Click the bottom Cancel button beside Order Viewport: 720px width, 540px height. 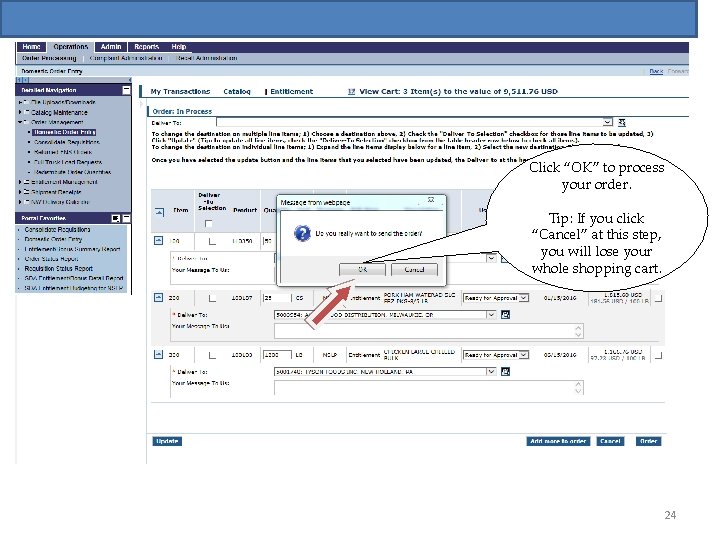610,441
